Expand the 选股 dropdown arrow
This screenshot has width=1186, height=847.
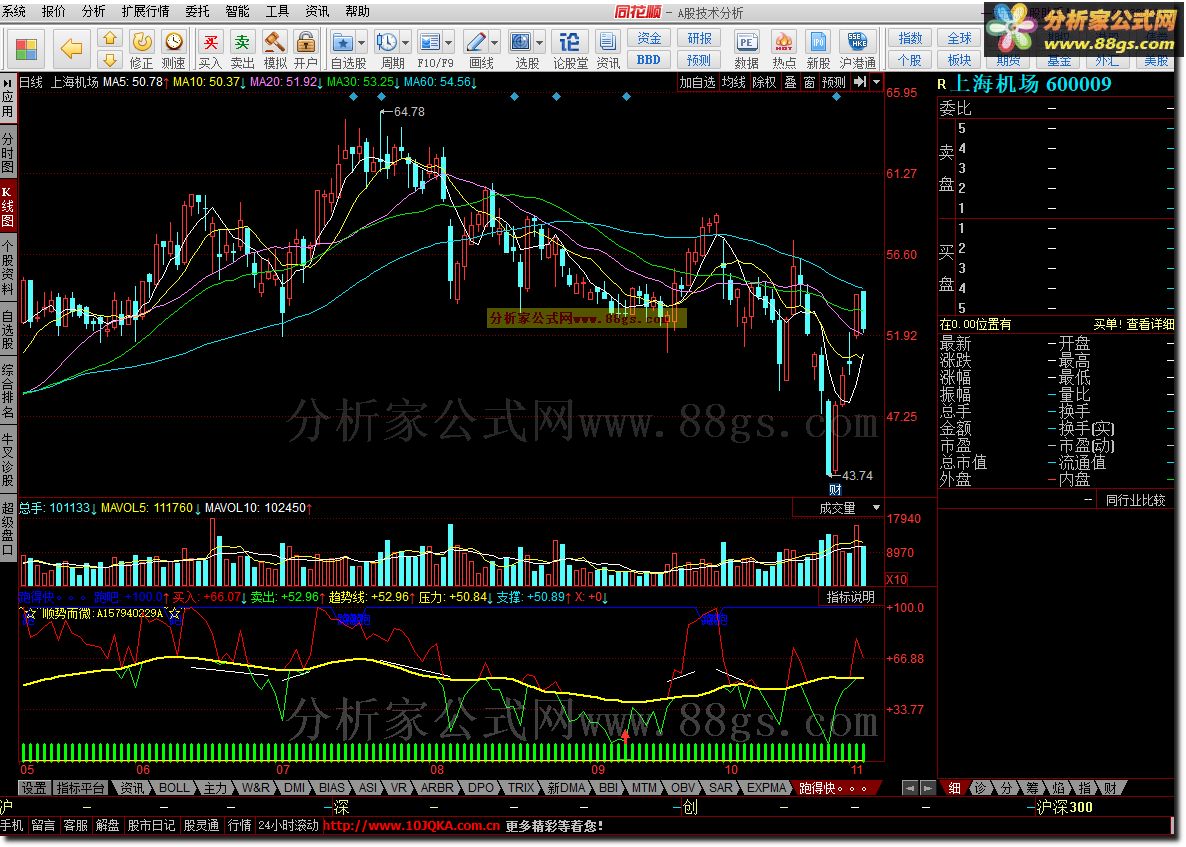point(539,43)
